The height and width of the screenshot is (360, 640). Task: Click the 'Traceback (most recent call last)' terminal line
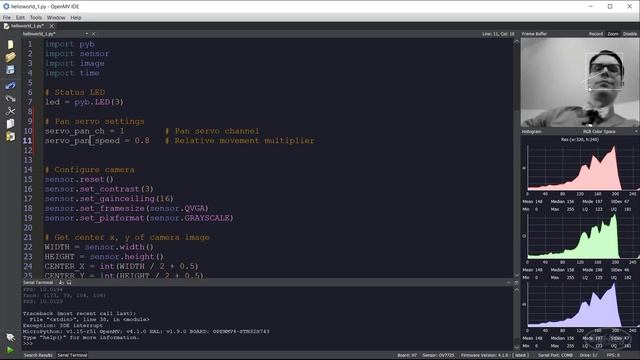(79, 313)
